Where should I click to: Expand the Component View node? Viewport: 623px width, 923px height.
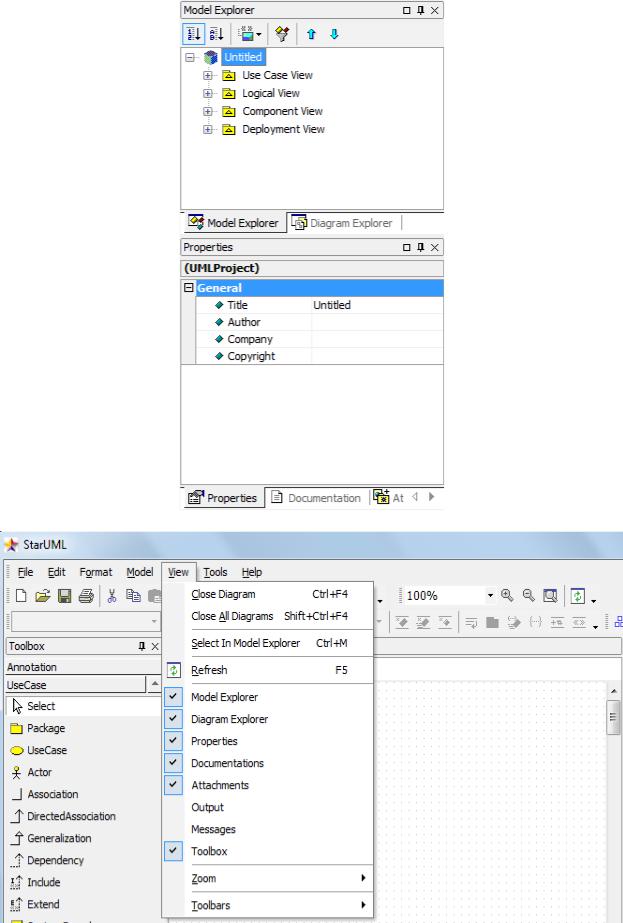tap(207, 111)
